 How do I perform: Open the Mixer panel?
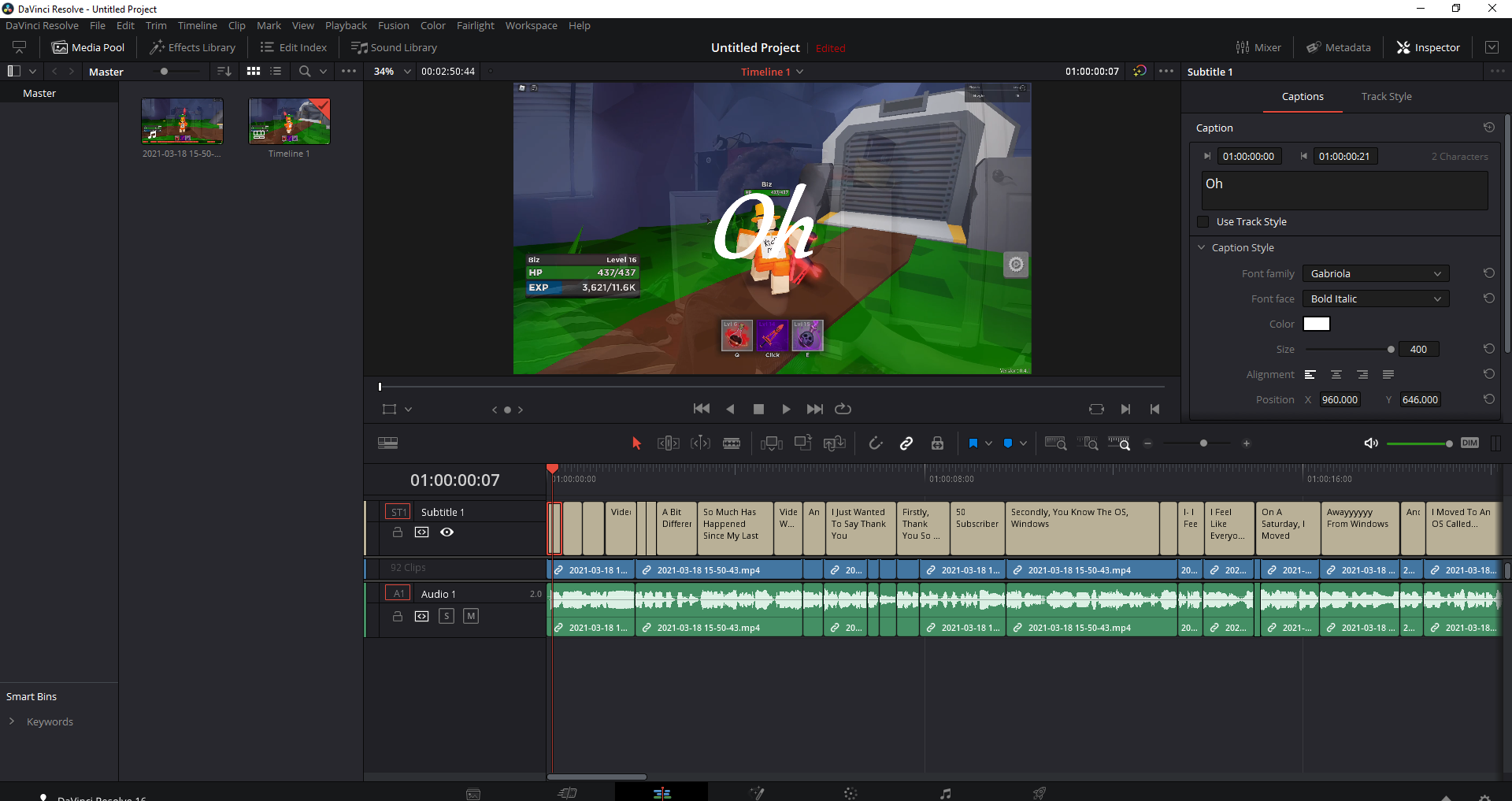pyautogui.click(x=1258, y=47)
